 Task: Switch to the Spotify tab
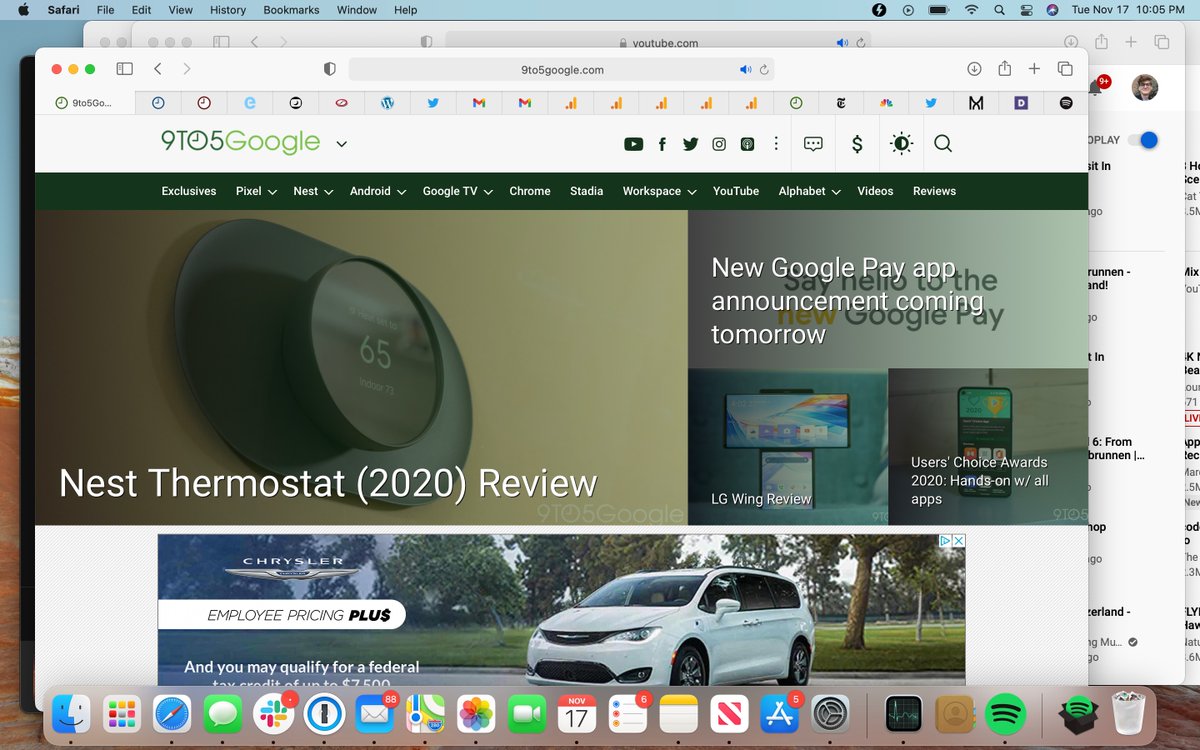coord(1066,102)
